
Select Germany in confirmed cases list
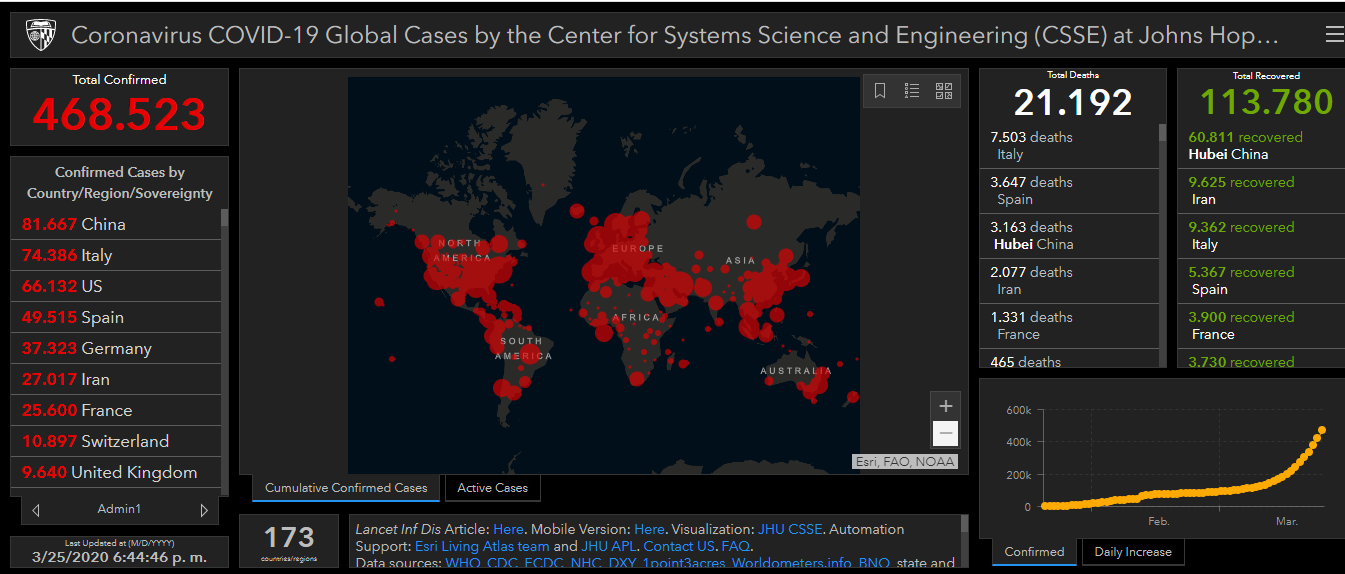[116, 348]
